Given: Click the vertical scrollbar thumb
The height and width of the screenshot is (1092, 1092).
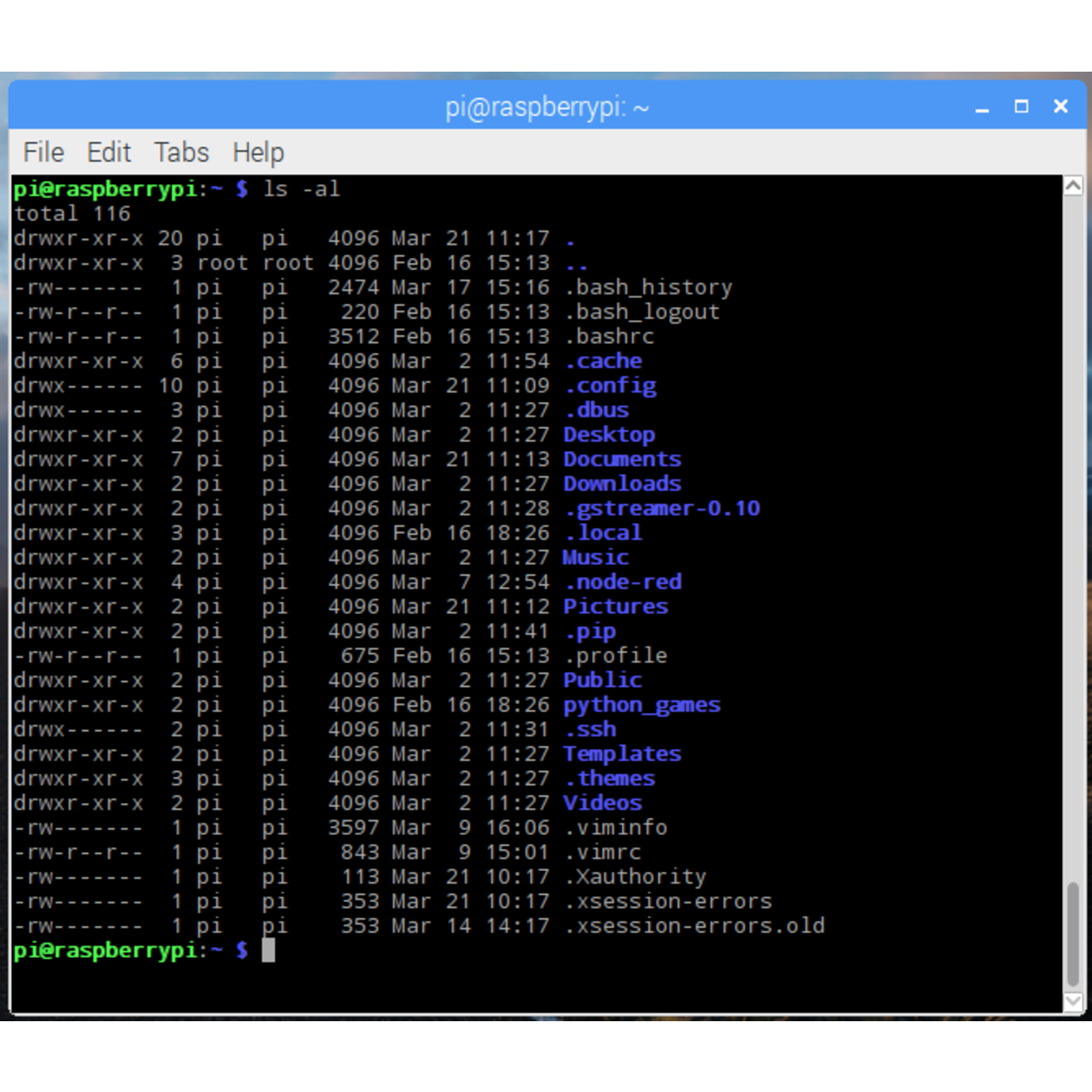Looking at the screenshot, I should click(1073, 934).
